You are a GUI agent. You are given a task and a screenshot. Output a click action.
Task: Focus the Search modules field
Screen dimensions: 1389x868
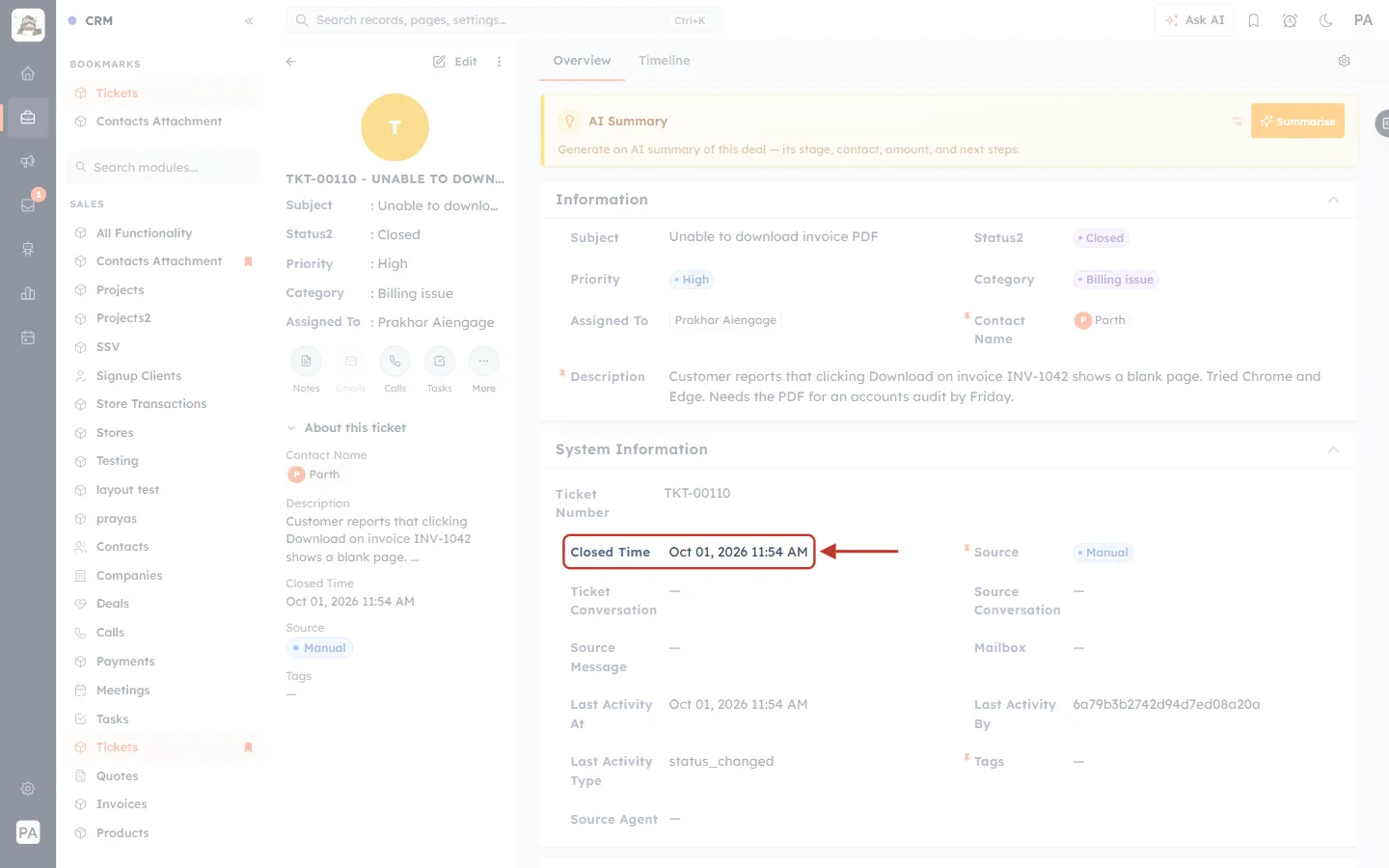point(165,167)
